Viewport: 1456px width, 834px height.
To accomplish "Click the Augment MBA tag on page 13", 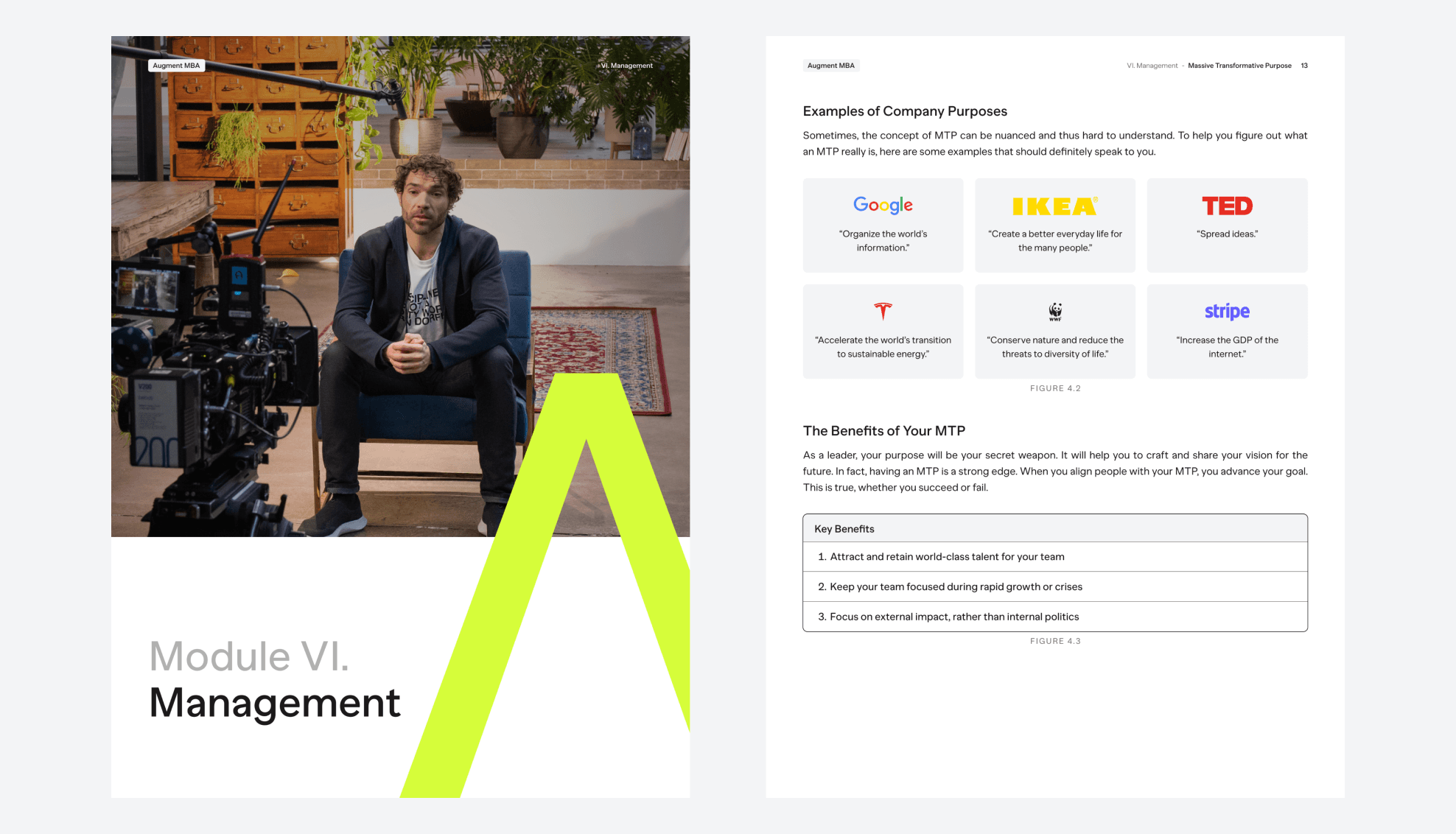I will (831, 66).
